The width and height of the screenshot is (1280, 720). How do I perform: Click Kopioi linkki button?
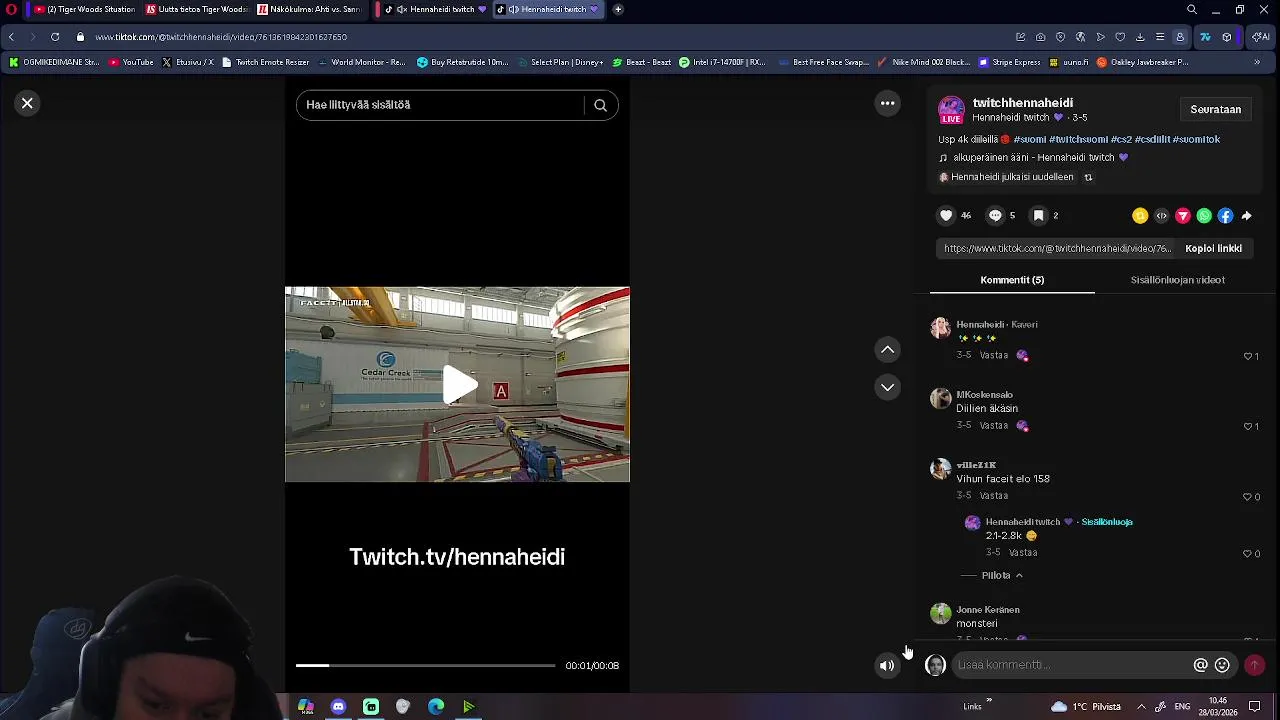tap(1213, 248)
